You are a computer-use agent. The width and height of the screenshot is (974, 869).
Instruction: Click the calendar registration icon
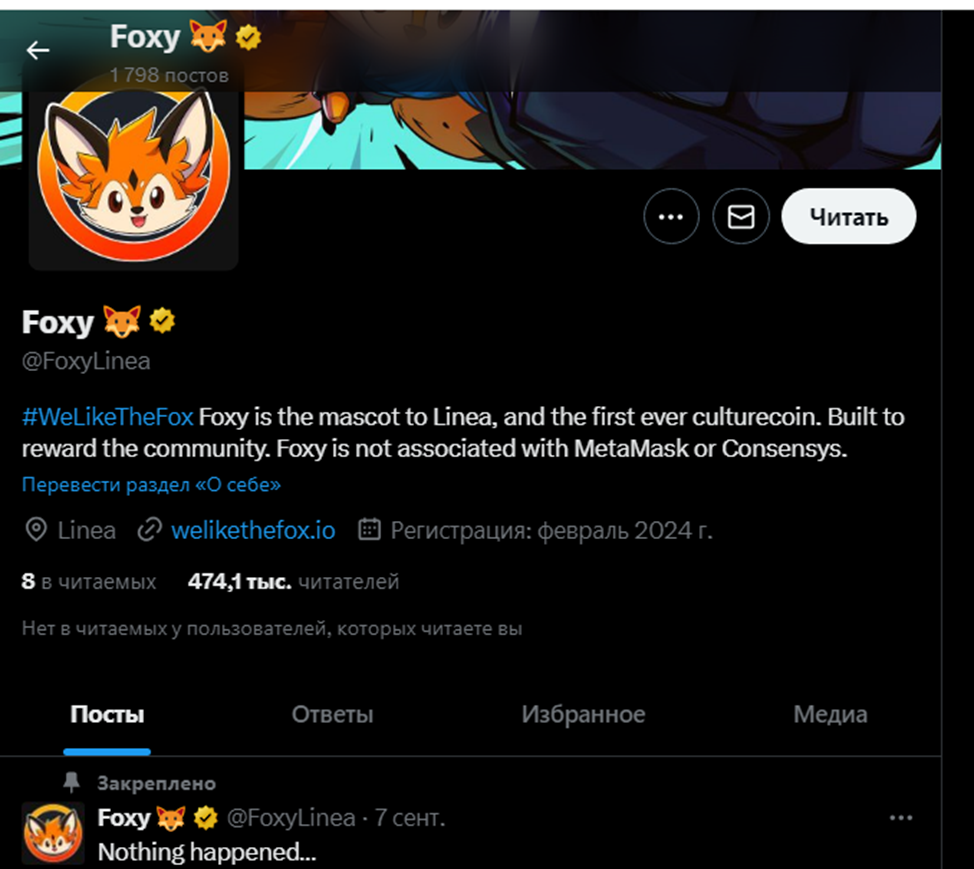pyautogui.click(x=370, y=530)
